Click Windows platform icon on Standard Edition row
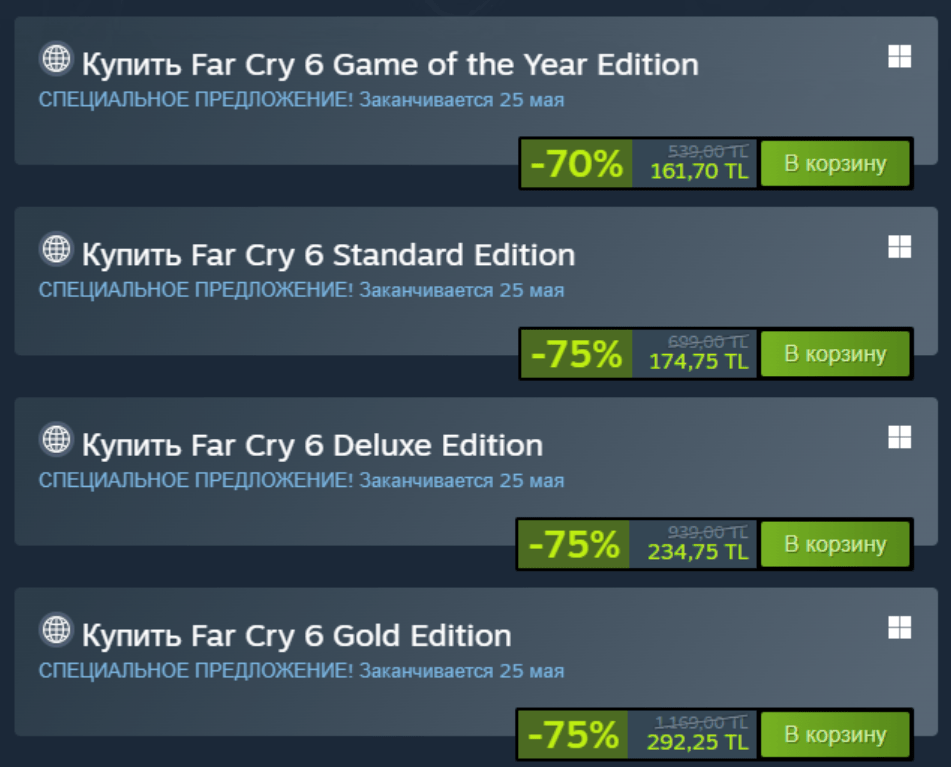 coord(899,247)
